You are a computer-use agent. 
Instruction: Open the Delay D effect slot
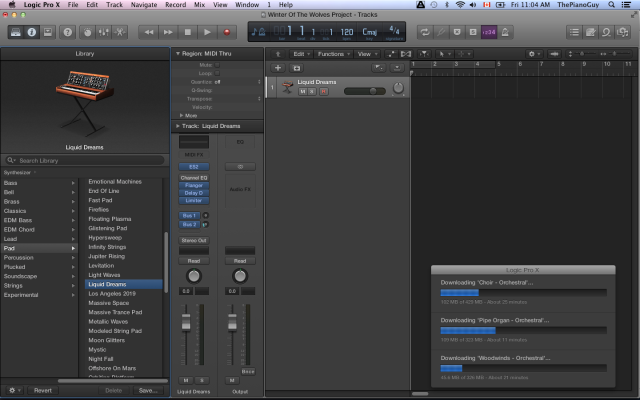tap(194, 193)
